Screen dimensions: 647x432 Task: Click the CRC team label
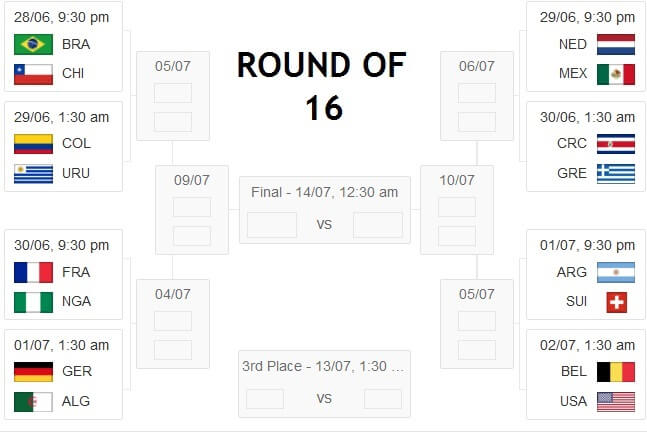pos(571,143)
